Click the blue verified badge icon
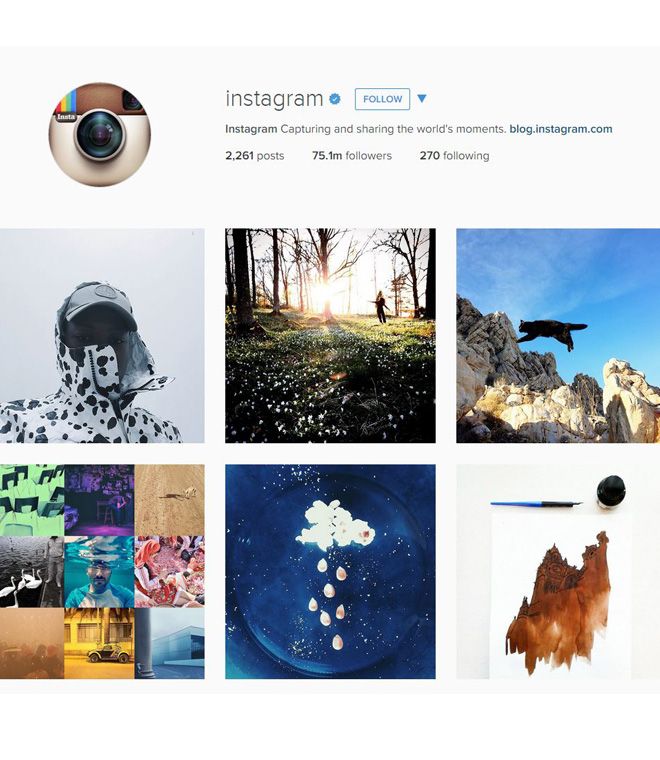The width and height of the screenshot is (660, 760). click(x=334, y=99)
